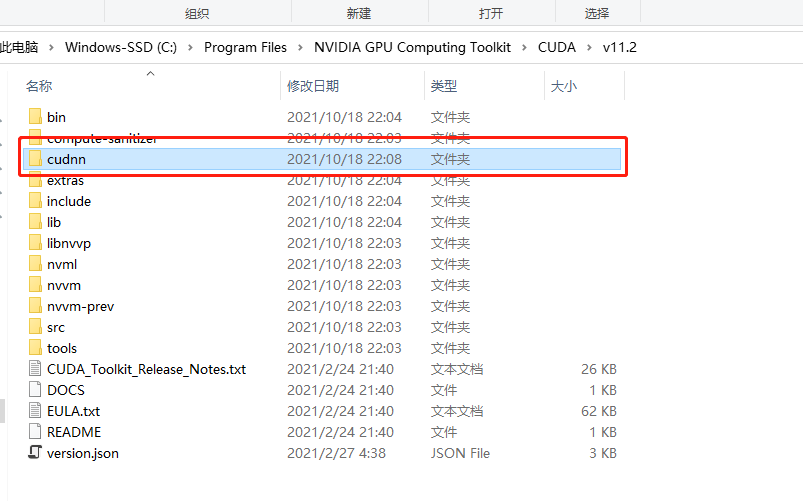803x501 pixels.
Task: Expand chevron after Windows-SSD (C:) in address bar
Action: pyautogui.click(x=191, y=48)
